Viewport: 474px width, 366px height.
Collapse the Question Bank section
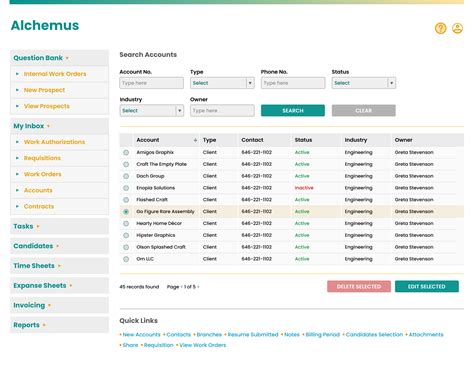[59, 58]
